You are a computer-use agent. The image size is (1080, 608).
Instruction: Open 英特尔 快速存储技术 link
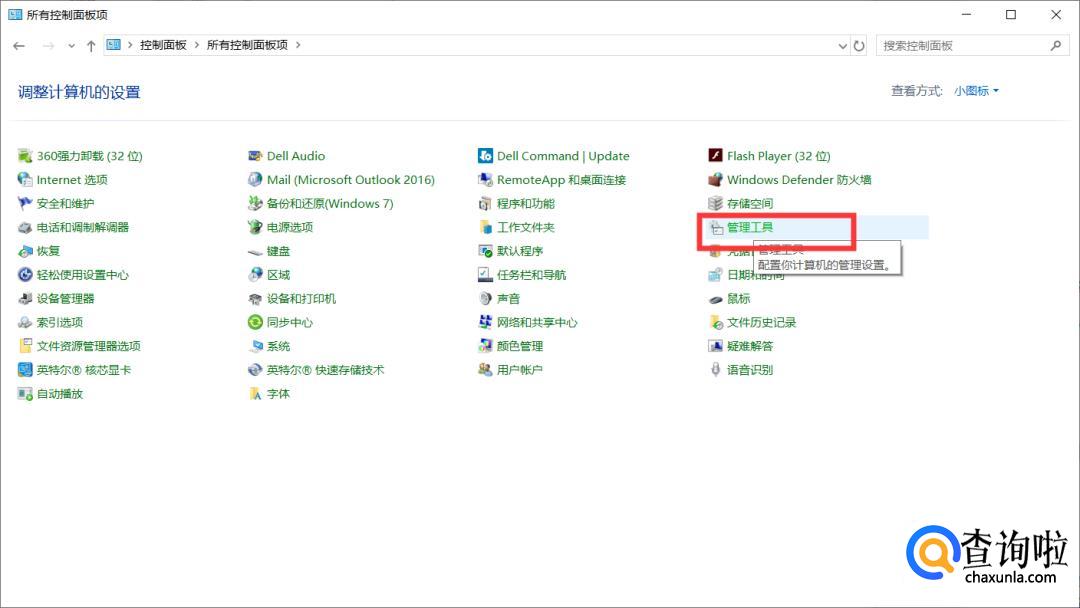click(325, 370)
